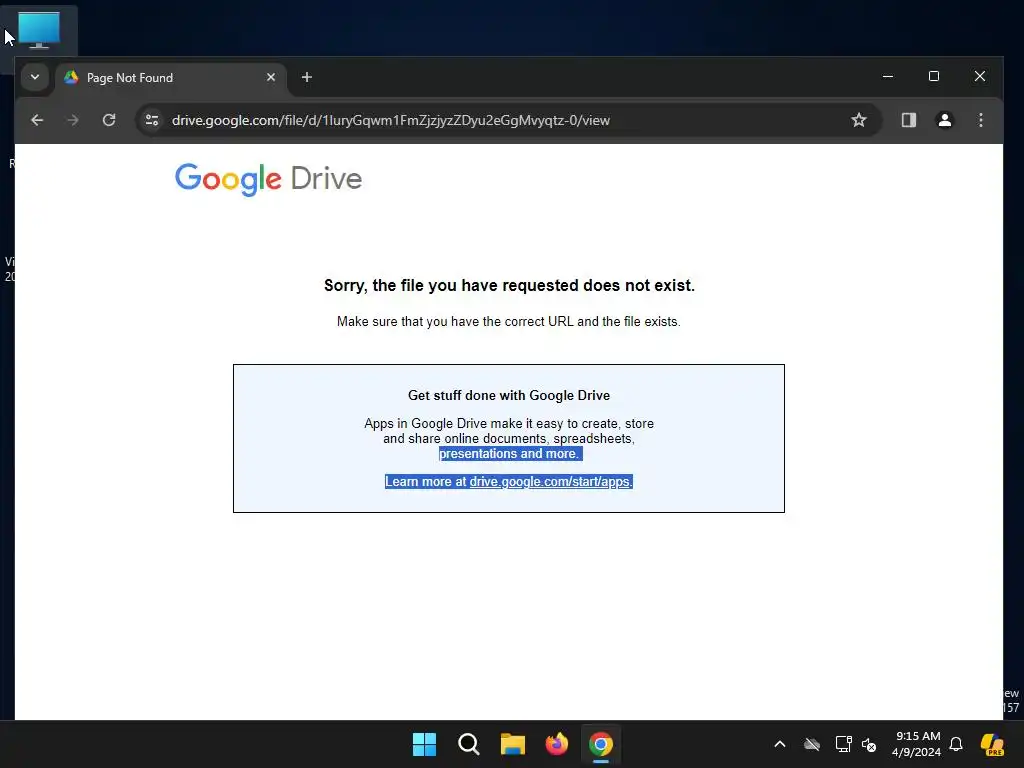Open the Windows Start menu
1024x768 pixels.
click(424, 744)
